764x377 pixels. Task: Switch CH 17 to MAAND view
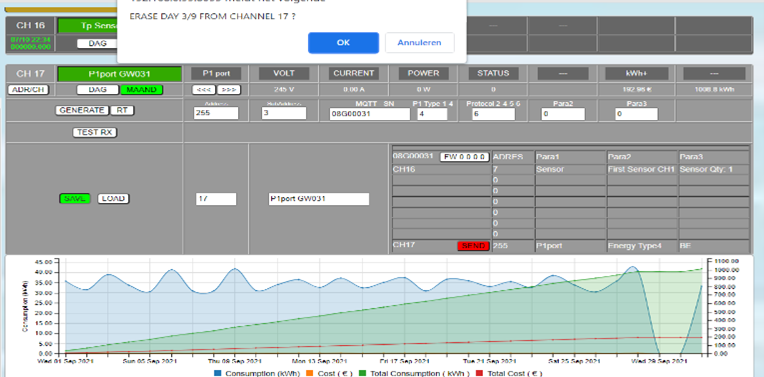pyautogui.click(x=141, y=90)
